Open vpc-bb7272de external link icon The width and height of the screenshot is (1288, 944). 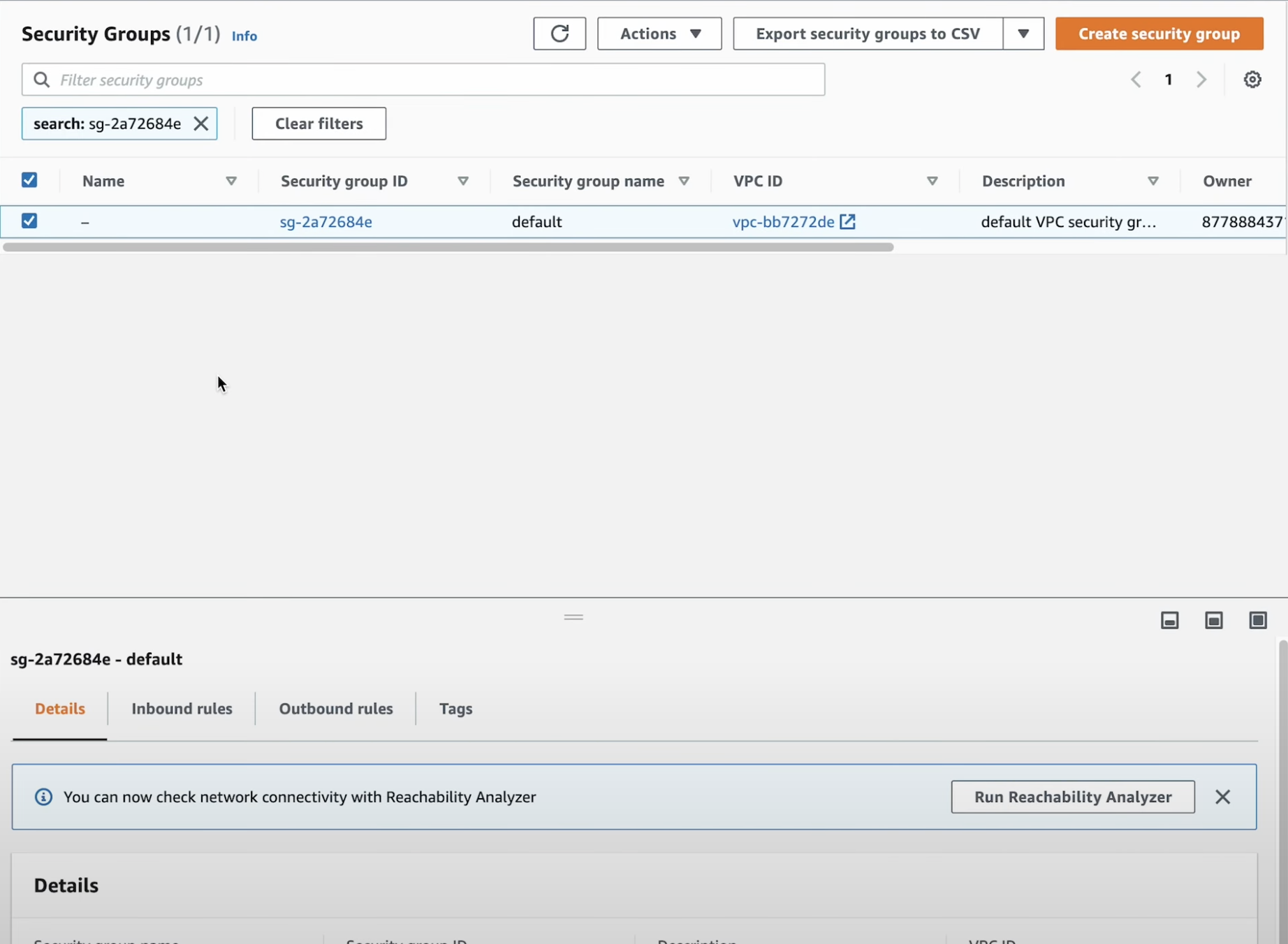847,221
